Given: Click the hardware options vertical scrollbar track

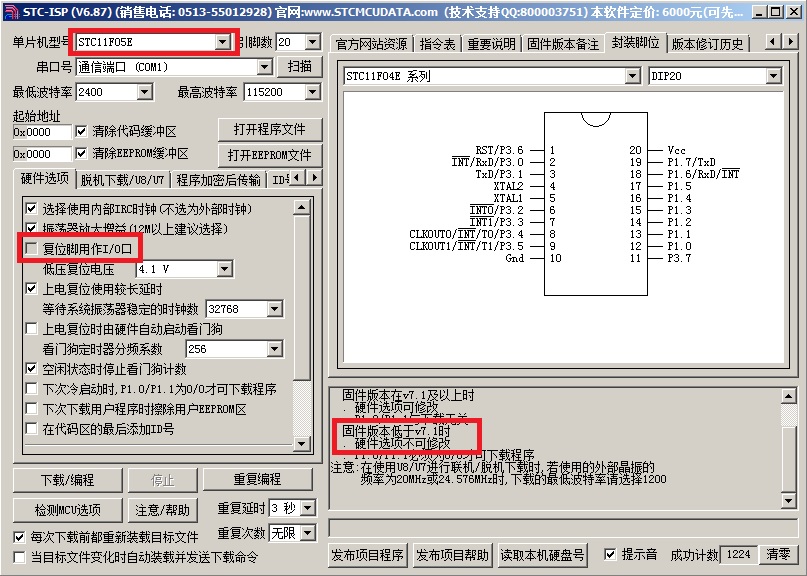Looking at the screenshot, I should (302, 408).
